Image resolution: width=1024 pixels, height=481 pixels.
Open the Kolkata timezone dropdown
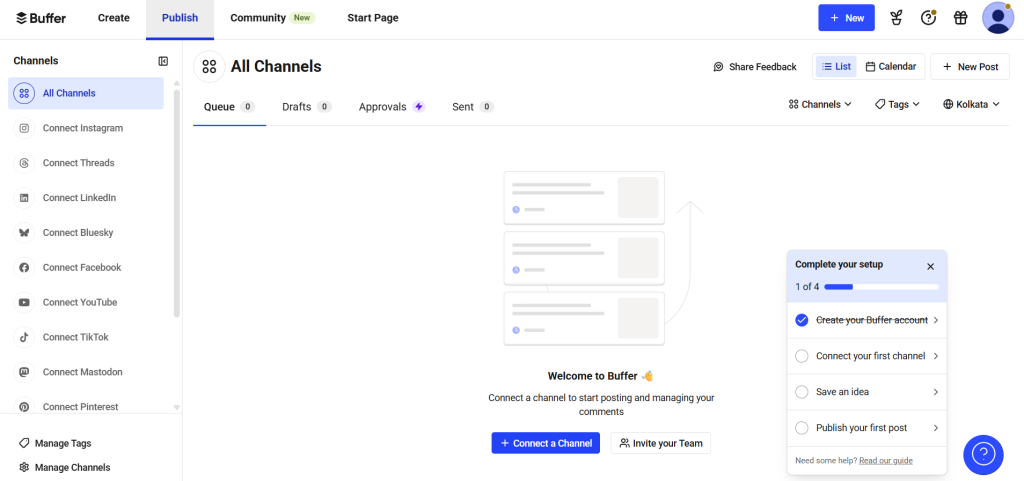pyautogui.click(x=972, y=104)
